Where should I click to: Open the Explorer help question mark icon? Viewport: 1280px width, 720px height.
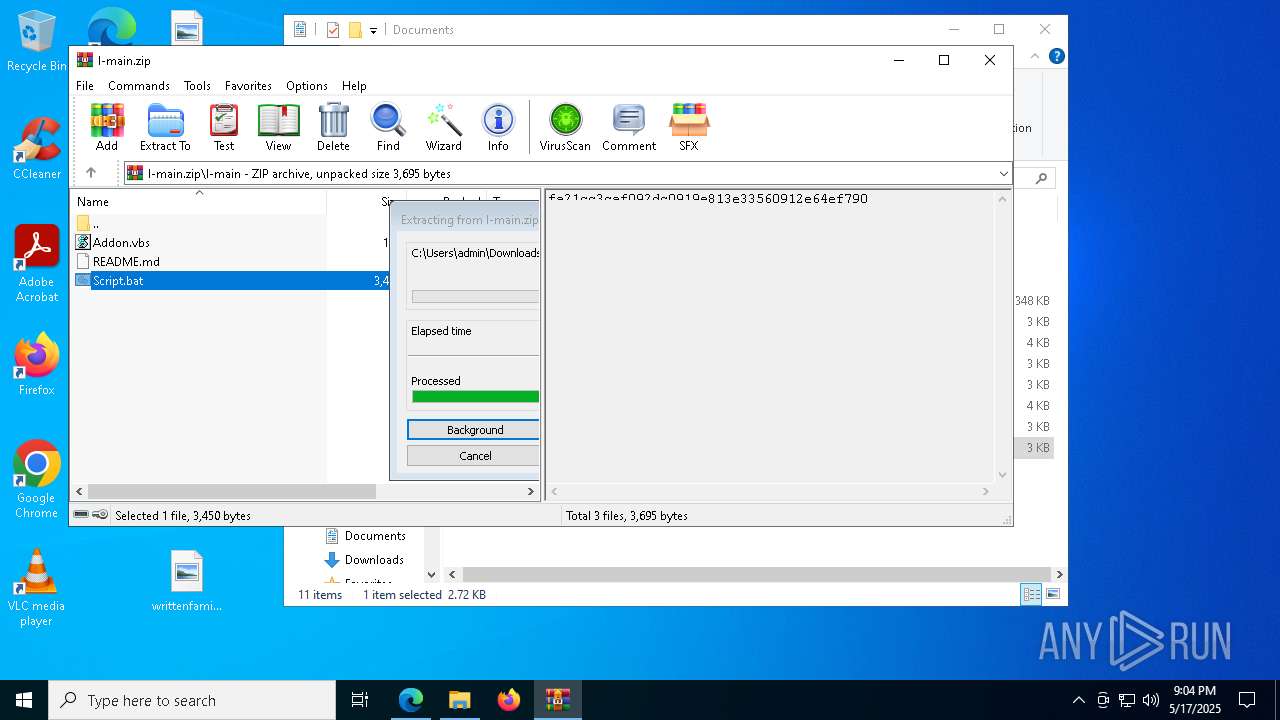1056,56
